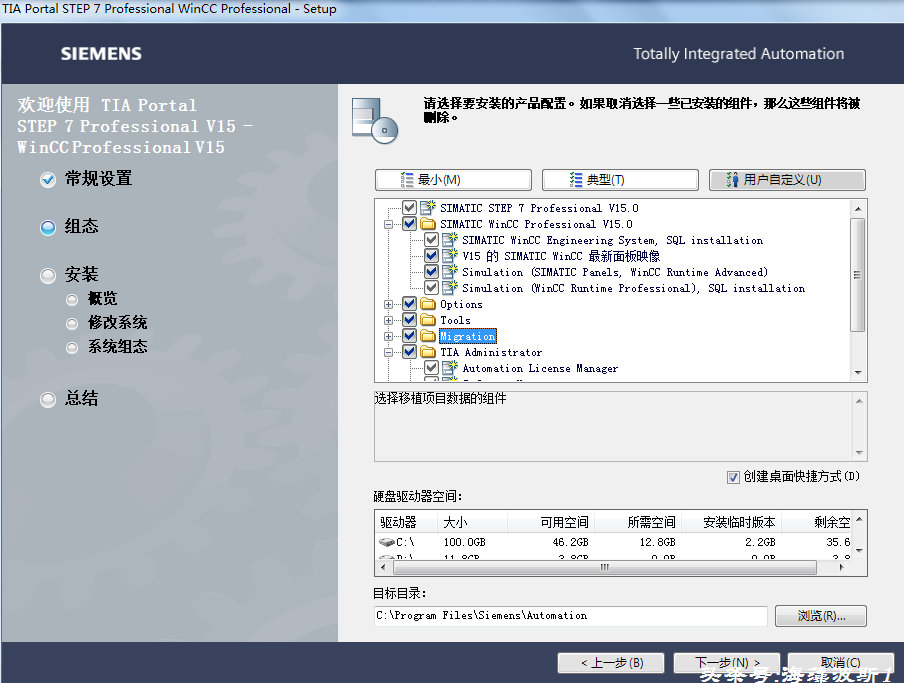Click the Options folder icon
Viewport: 904px width, 683px height.
[428, 305]
